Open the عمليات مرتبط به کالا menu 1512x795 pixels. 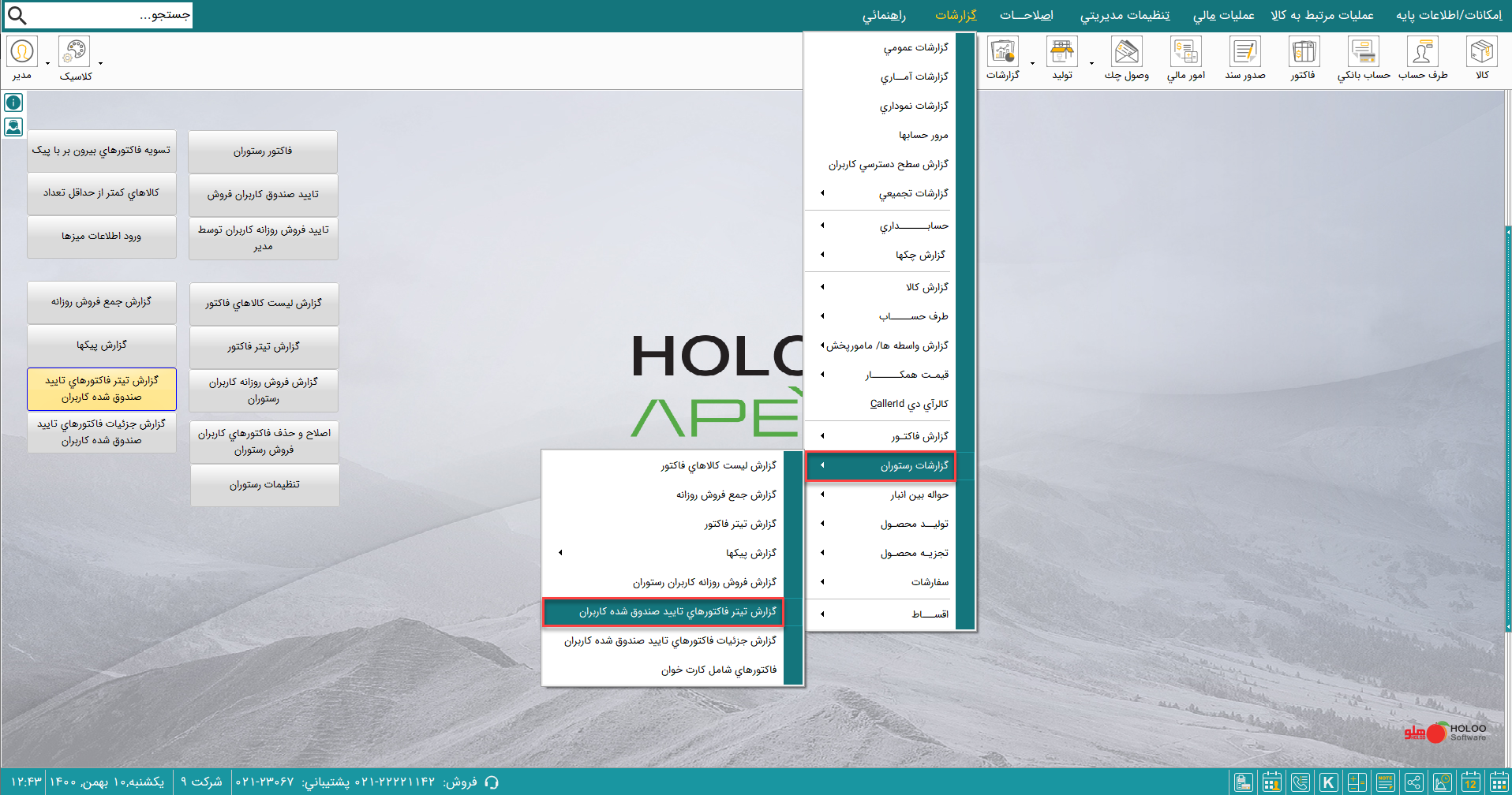click(x=1322, y=15)
